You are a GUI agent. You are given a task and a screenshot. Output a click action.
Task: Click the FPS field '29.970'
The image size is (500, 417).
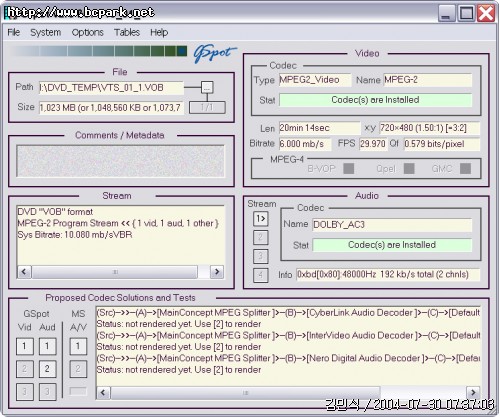373,144
